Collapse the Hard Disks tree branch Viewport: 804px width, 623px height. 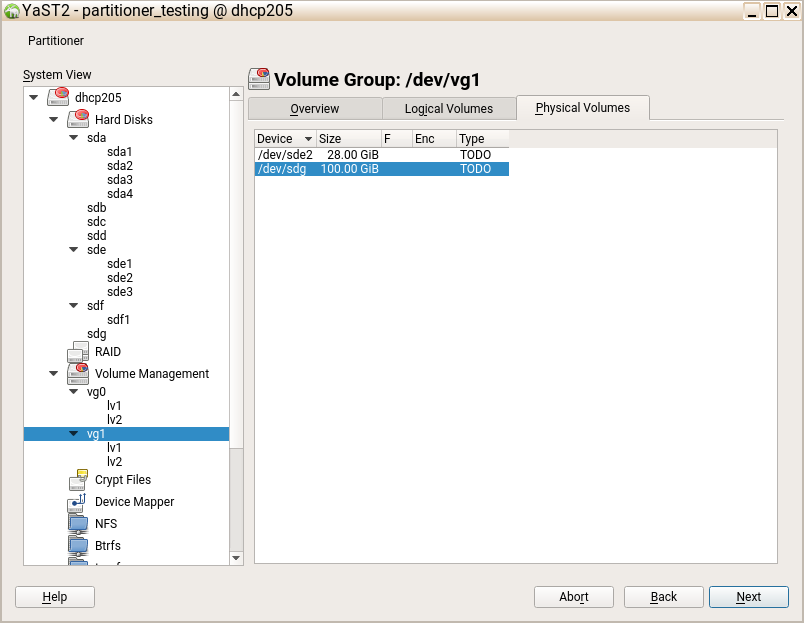[54, 120]
